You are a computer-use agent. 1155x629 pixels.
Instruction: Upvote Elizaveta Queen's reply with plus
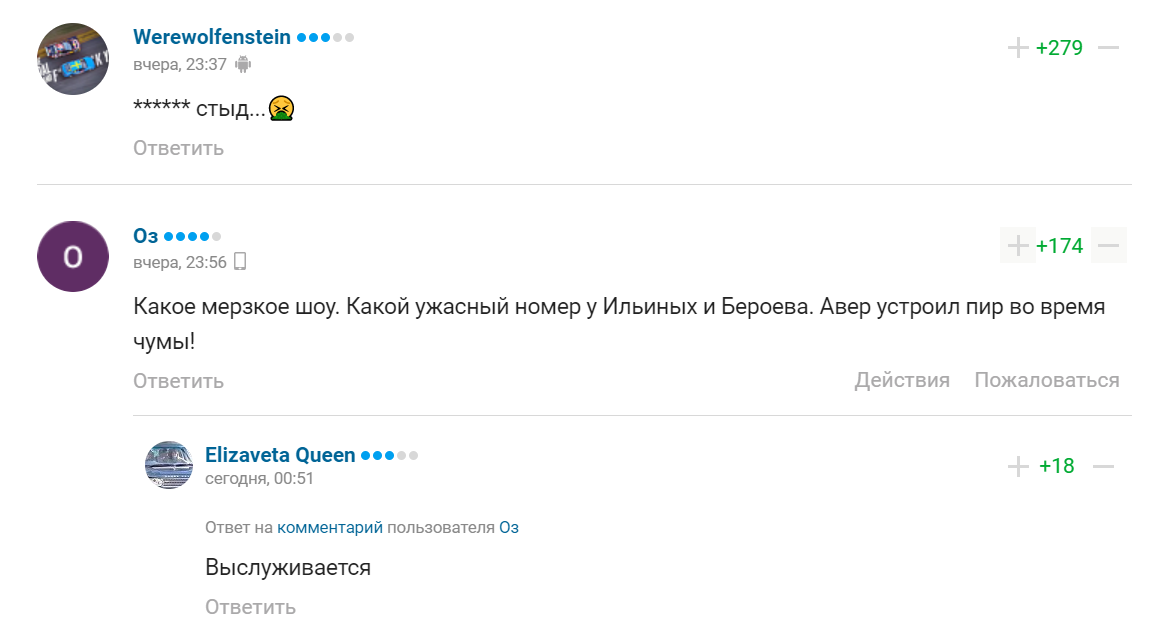1018,466
